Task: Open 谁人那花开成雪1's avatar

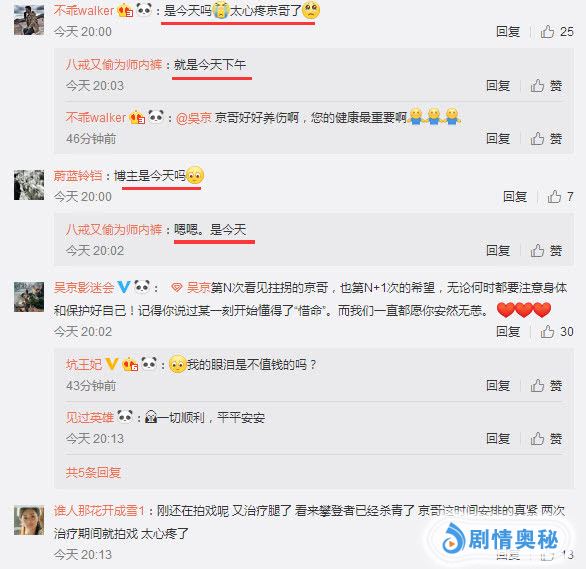Action: [x=29, y=520]
